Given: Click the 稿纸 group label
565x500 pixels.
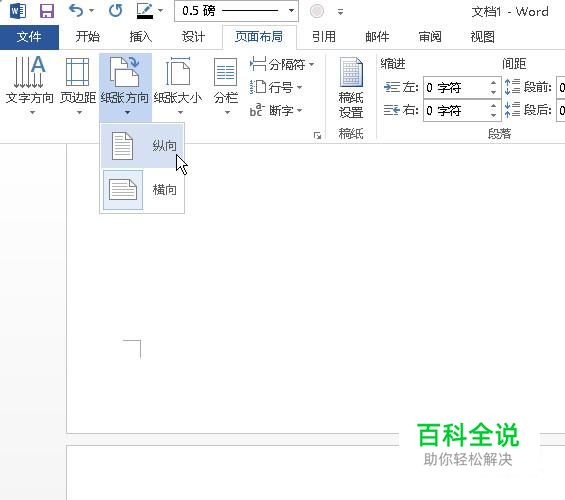Looking at the screenshot, I should point(351,134).
